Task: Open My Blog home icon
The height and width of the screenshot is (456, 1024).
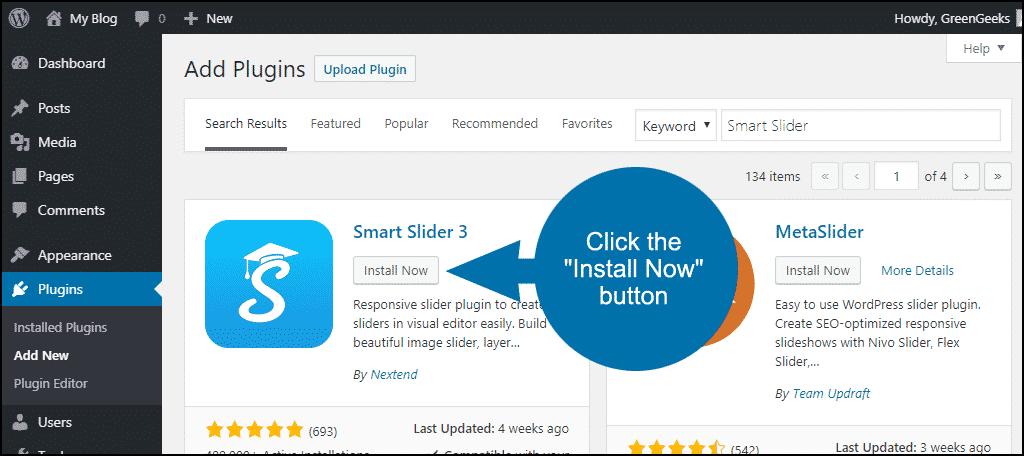Action: click(55, 18)
